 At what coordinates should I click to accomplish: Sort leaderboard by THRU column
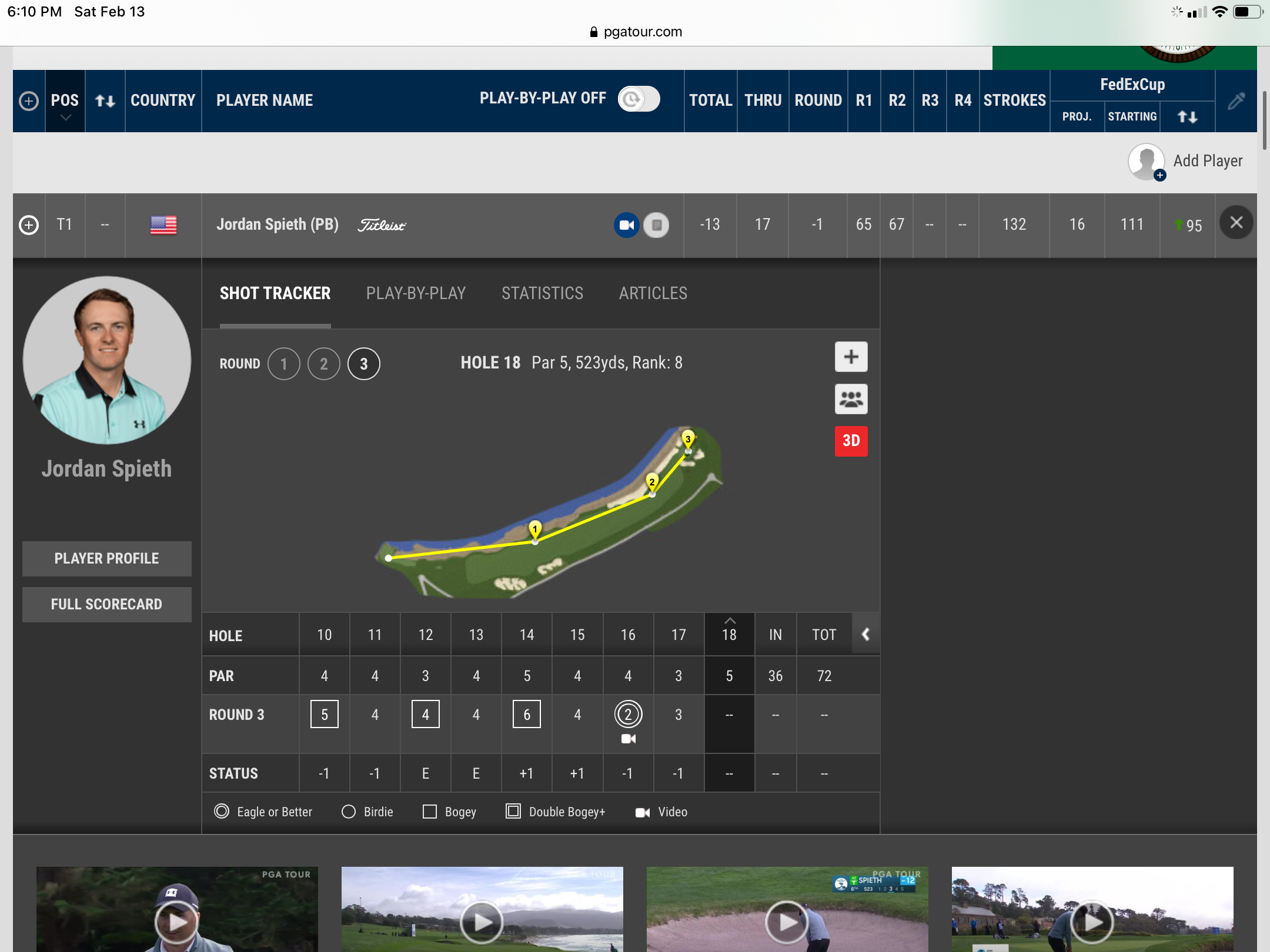763,100
